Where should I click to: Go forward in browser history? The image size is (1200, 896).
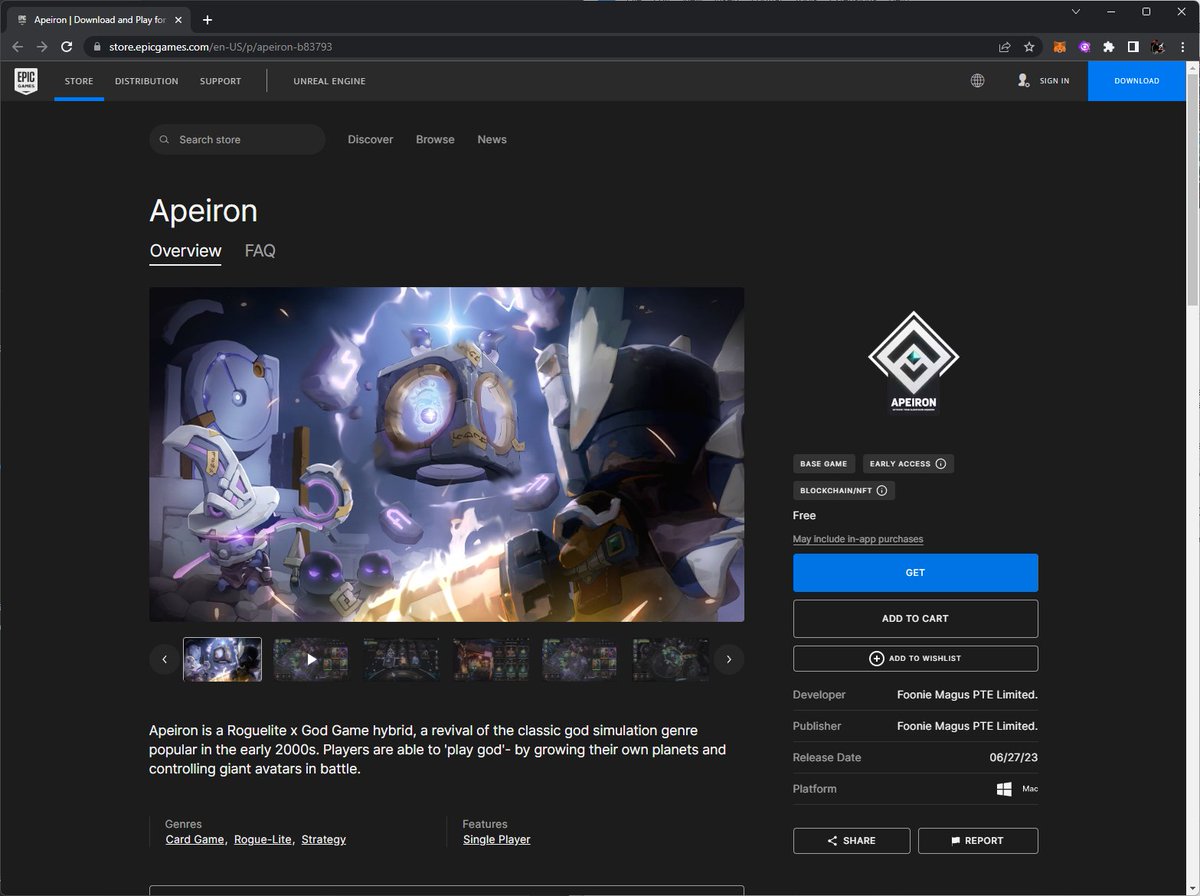[x=42, y=47]
